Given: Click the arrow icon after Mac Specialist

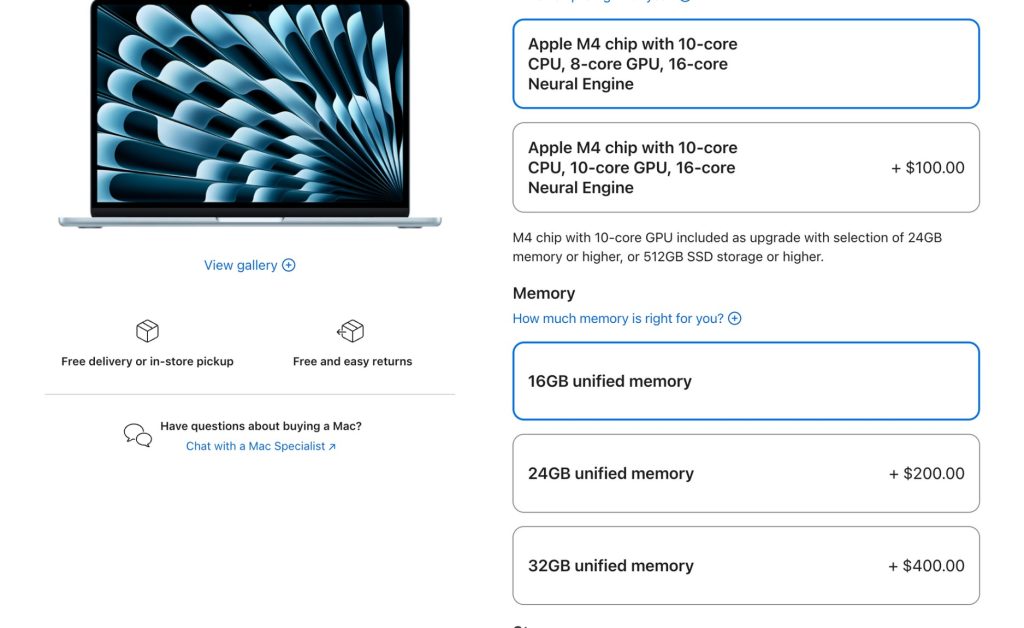Looking at the screenshot, I should [x=332, y=447].
